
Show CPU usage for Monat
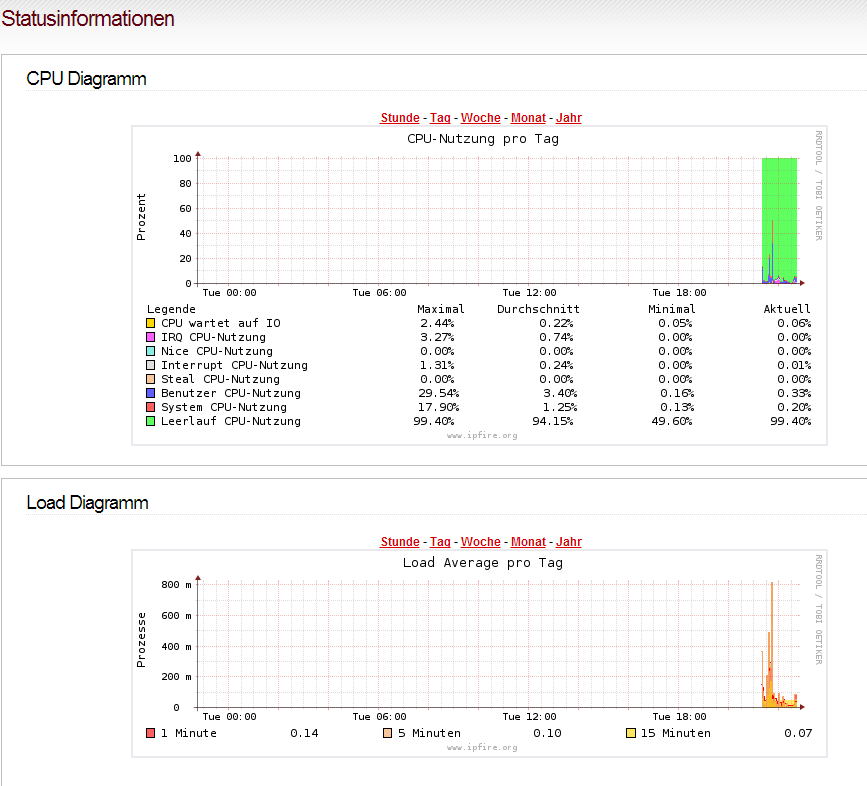pos(528,118)
